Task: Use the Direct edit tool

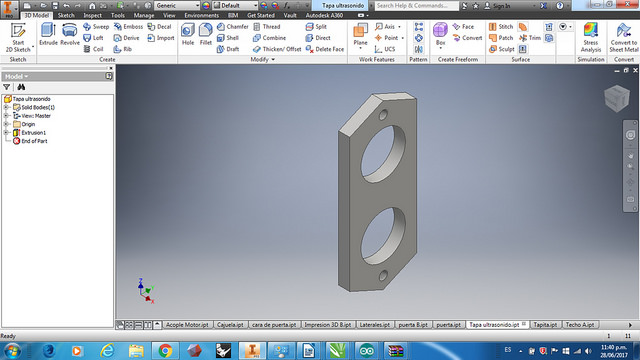Action: 318,38
